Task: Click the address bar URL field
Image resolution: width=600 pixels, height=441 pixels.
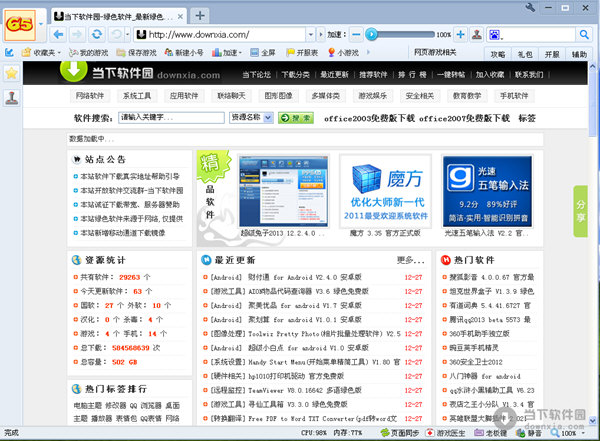Action: pos(220,35)
